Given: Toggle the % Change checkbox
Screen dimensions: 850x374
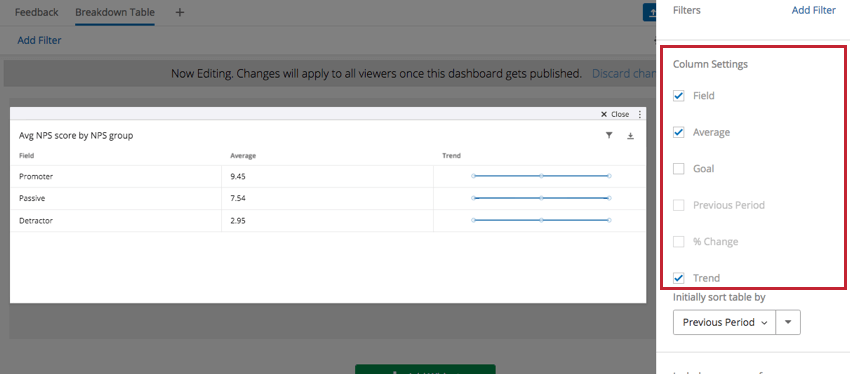Looking at the screenshot, I should (x=679, y=242).
